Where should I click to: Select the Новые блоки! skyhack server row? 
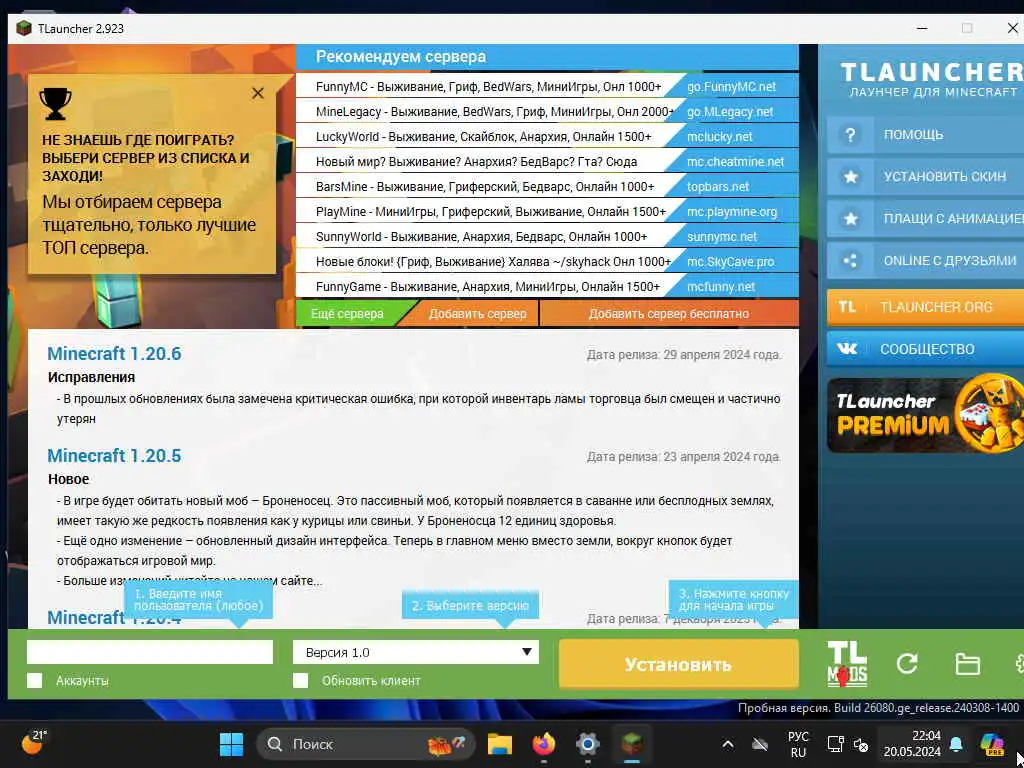[x=547, y=262]
